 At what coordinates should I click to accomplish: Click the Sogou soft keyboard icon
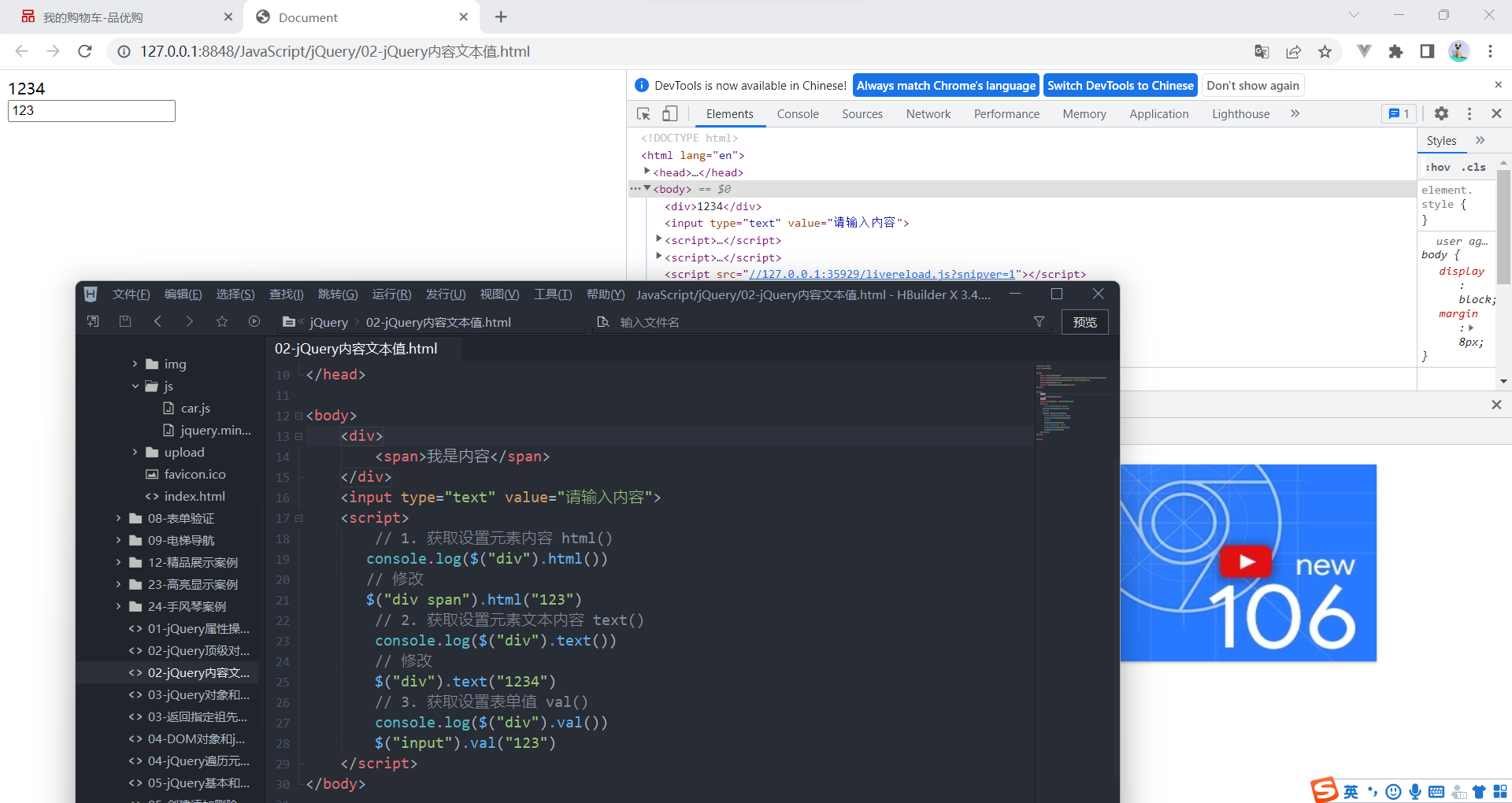pyautogui.click(x=1437, y=792)
